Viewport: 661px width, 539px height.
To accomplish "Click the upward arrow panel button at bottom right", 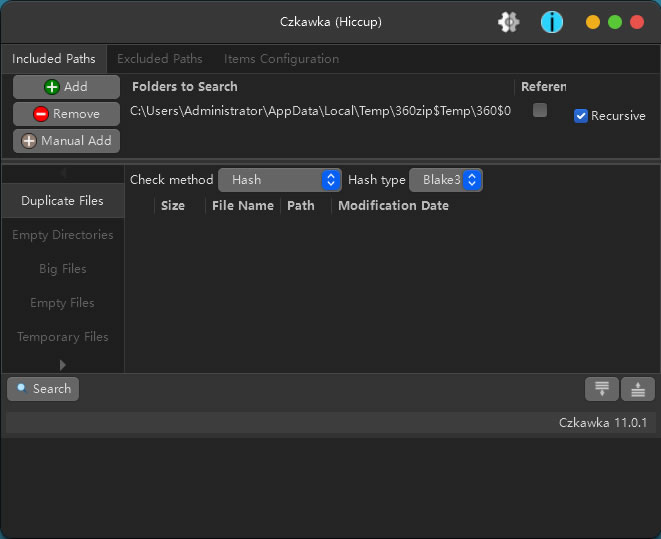I will point(637,389).
